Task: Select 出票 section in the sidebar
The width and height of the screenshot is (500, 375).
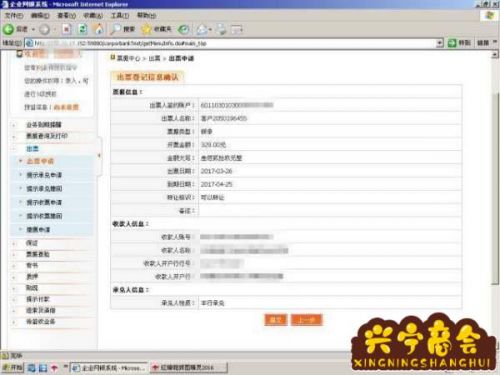Action: (x=32, y=149)
